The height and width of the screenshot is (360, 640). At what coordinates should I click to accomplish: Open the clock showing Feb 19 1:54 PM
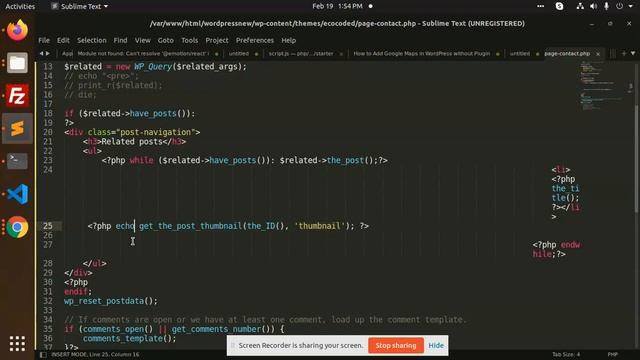(337, 6)
